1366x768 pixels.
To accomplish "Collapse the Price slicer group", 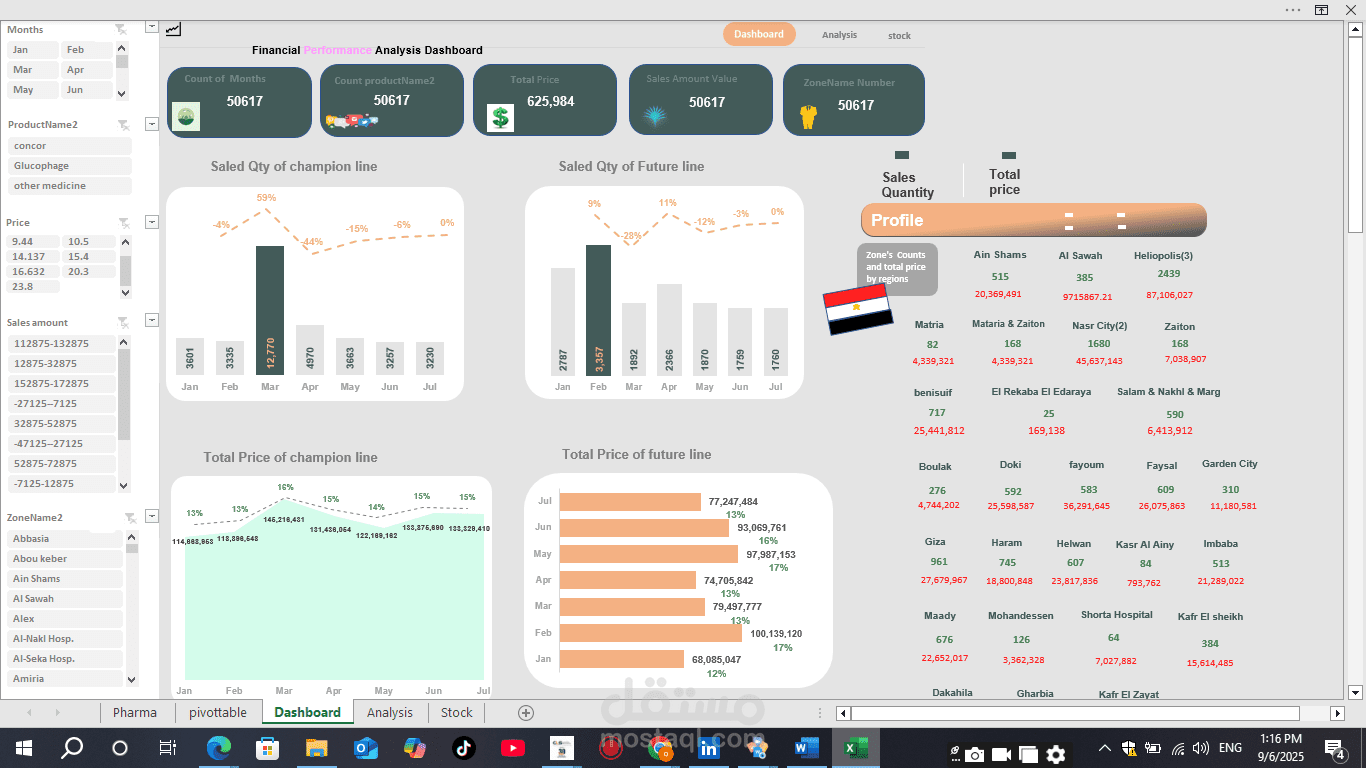I will (152, 222).
